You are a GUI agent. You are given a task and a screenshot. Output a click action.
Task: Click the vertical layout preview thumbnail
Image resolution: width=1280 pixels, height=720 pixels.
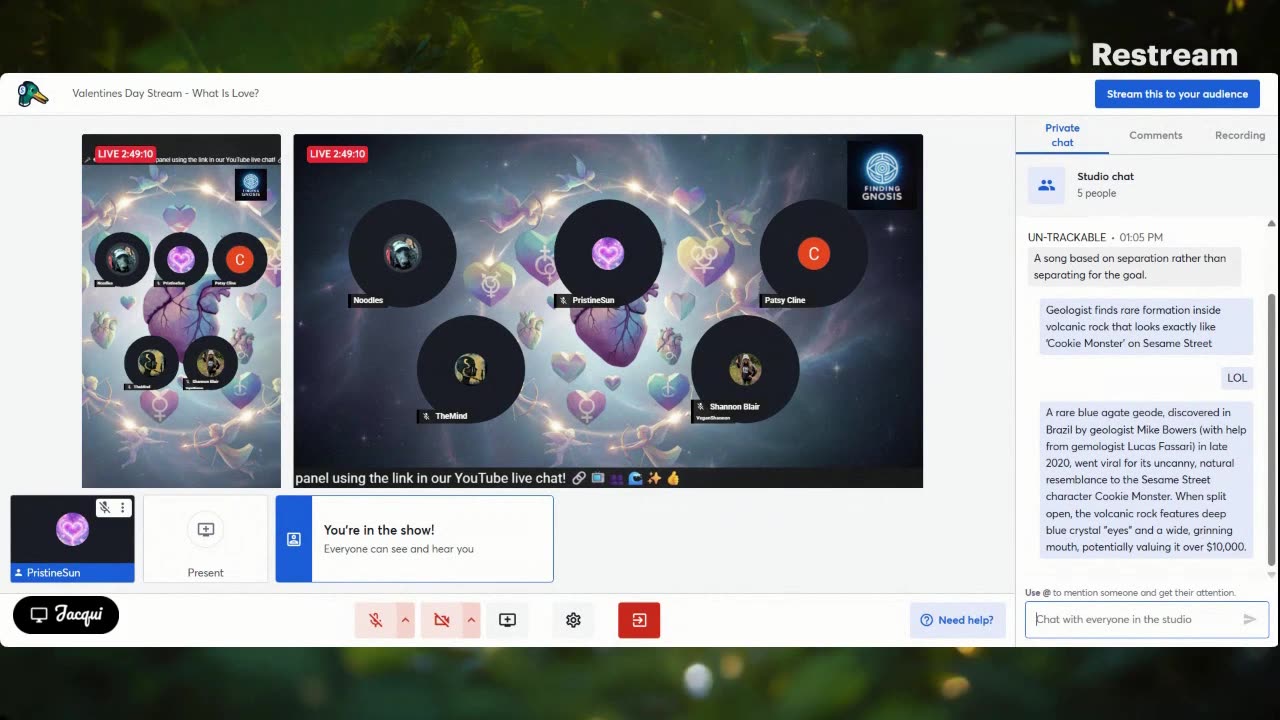click(x=181, y=311)
